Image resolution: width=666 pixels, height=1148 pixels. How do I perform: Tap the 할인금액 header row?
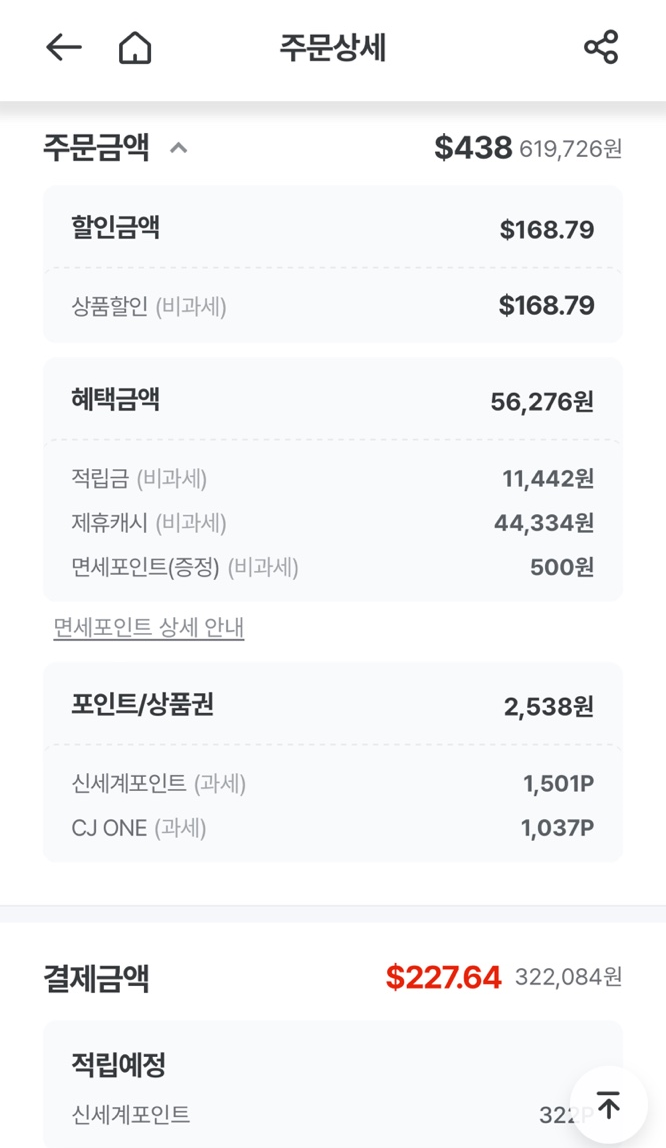click(332, 228)
